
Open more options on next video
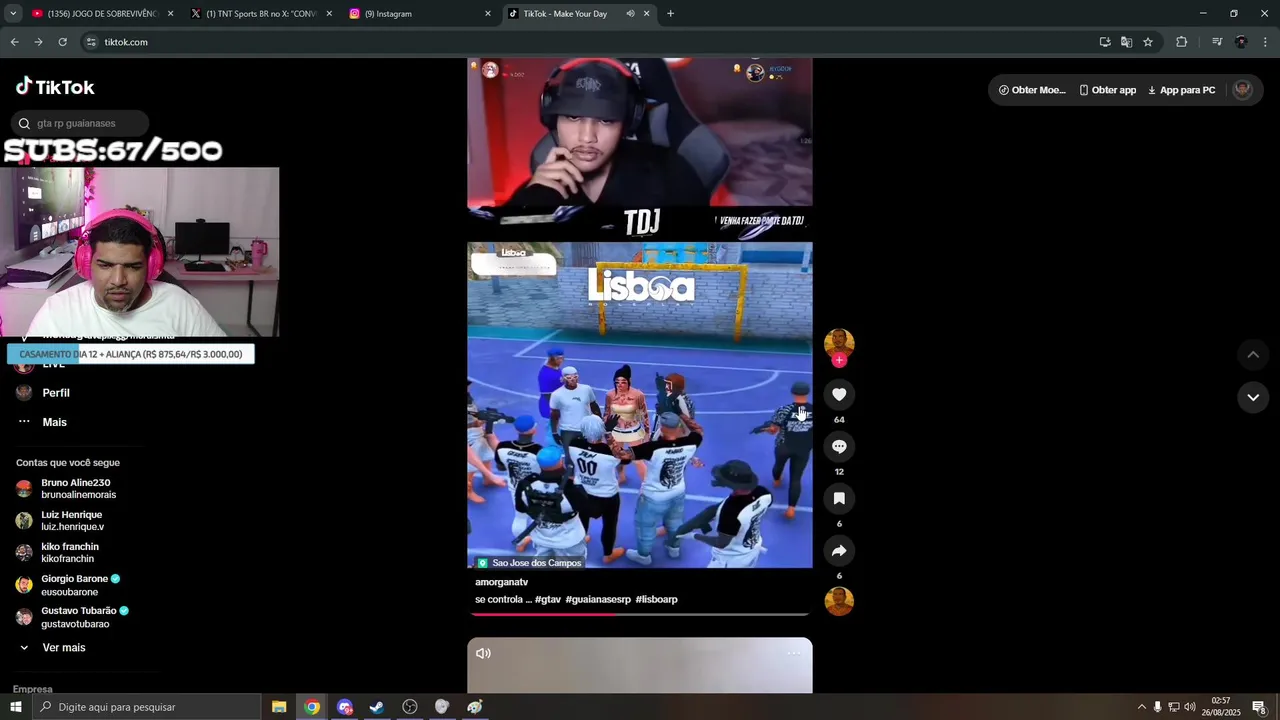pyautogui.click(x=794, y=653)
